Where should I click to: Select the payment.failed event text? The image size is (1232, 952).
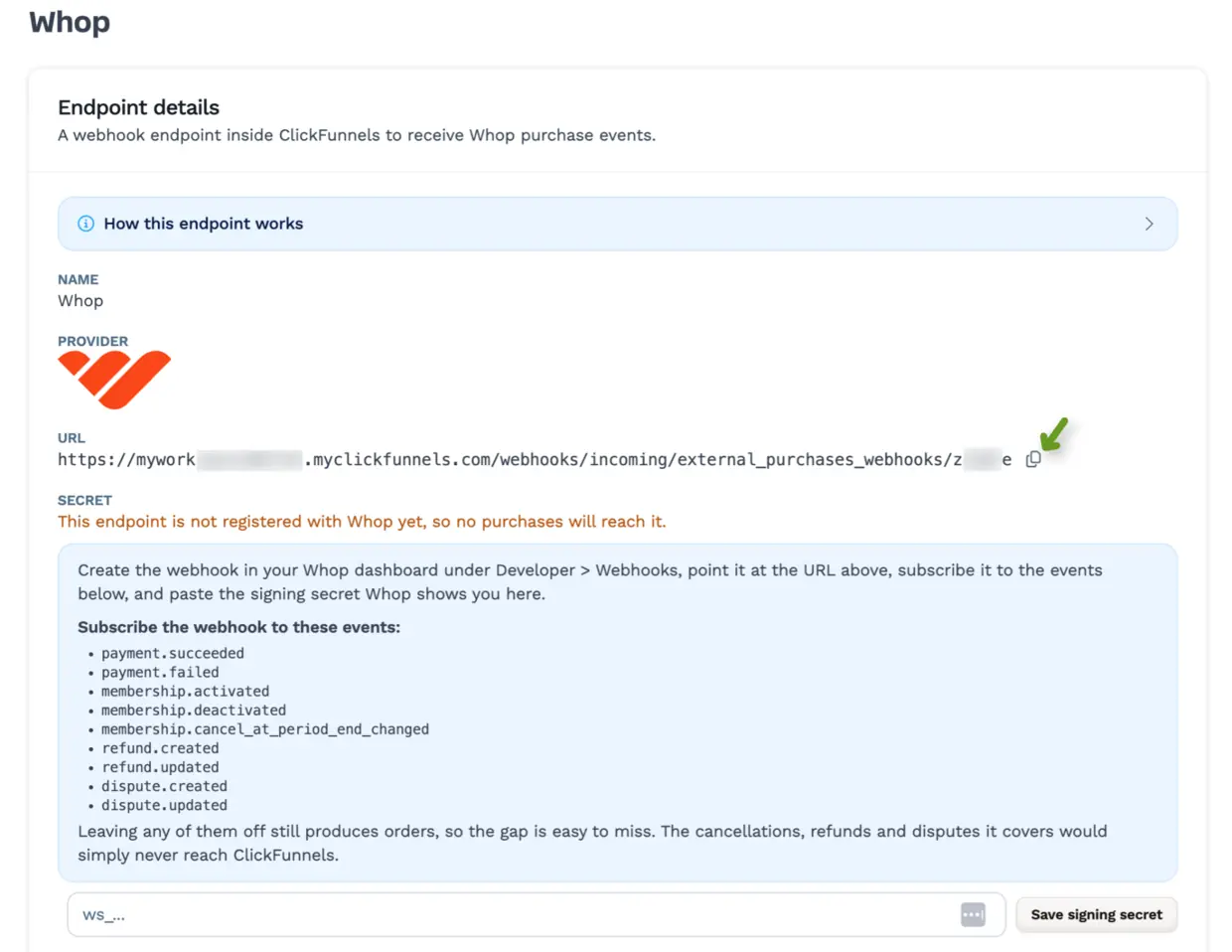pos(160,672)
